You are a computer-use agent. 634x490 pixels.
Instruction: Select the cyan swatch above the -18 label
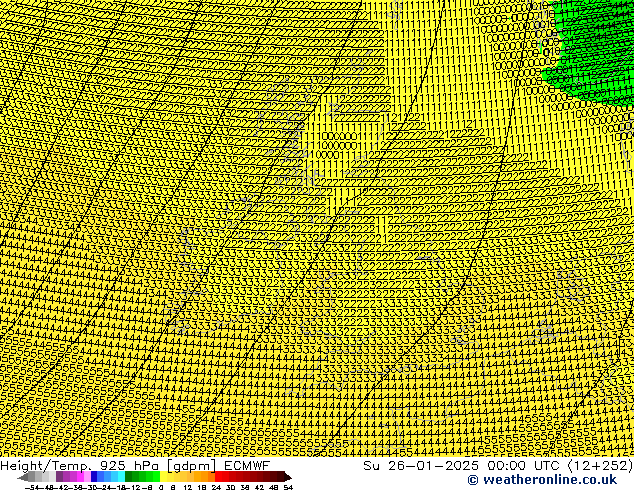[121, 476]
